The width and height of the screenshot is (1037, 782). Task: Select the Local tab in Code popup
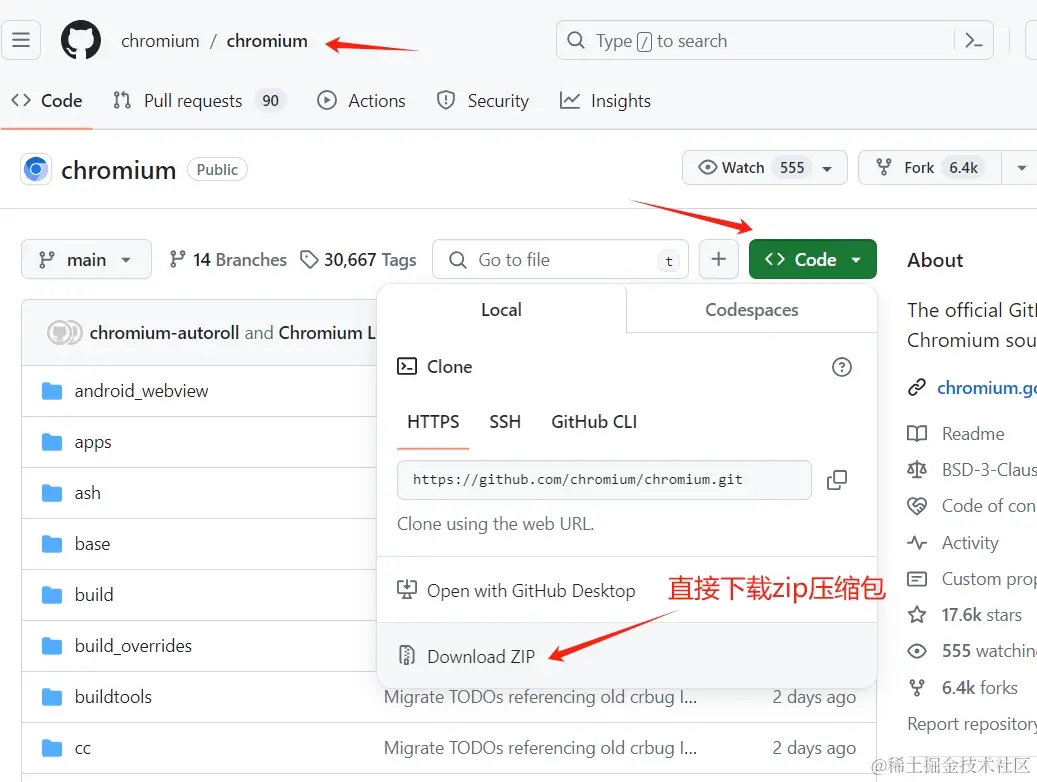[x=501, y=310]
